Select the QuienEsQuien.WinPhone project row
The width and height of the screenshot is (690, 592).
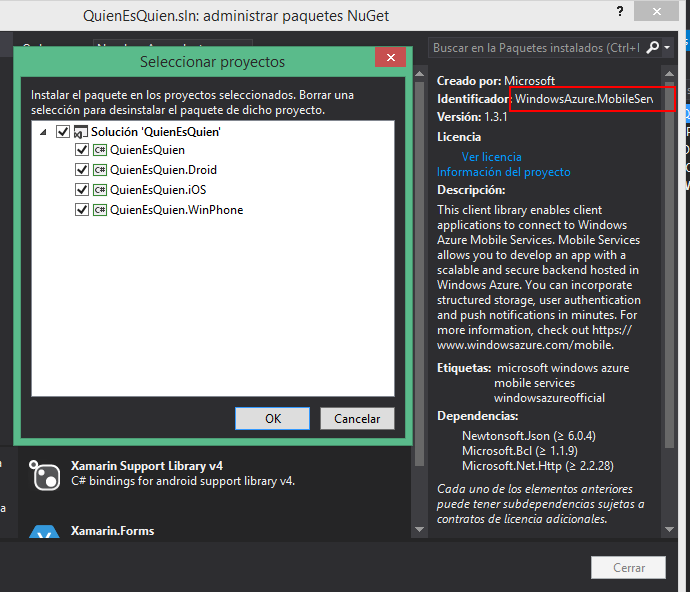pyautogui.click(x=176, y=210)
